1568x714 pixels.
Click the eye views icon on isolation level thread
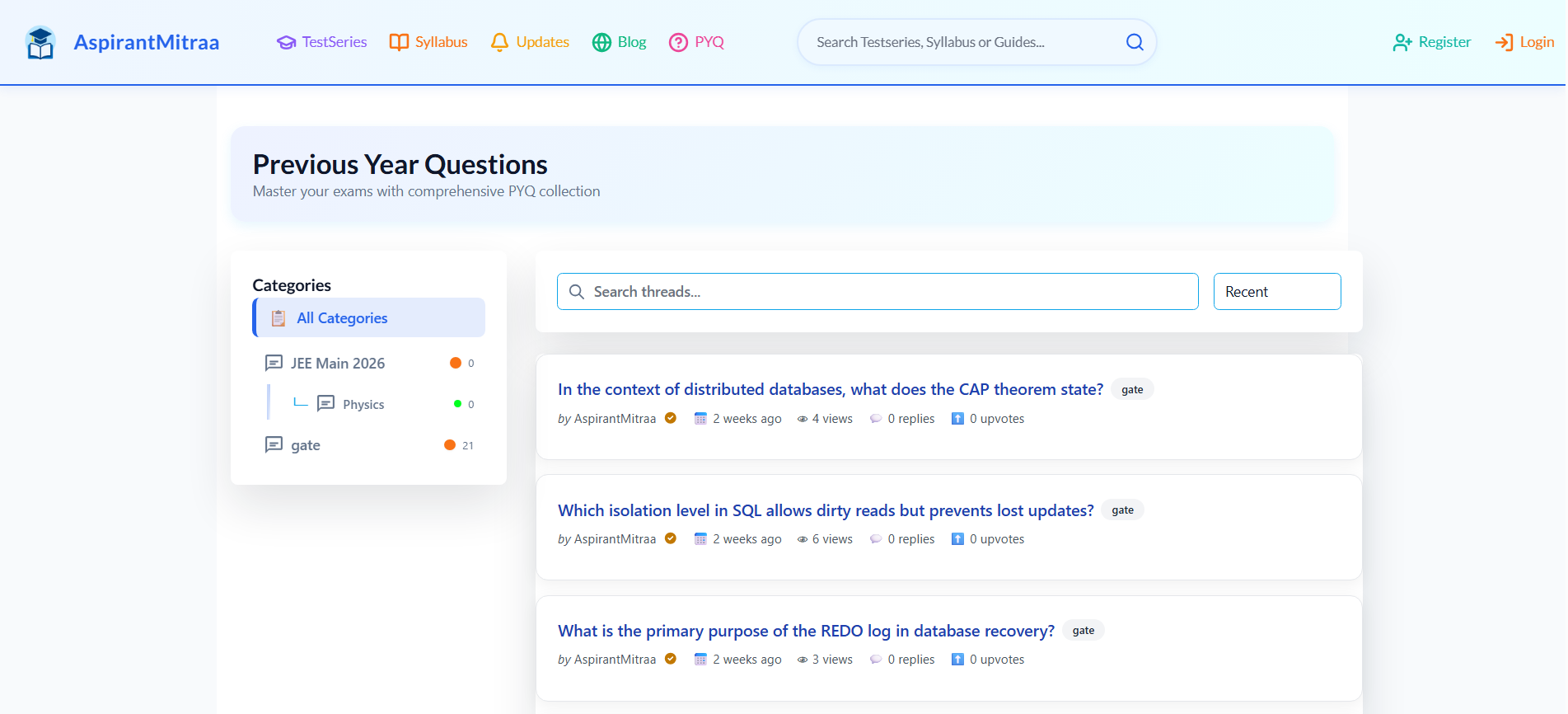[x=803, y=539]
